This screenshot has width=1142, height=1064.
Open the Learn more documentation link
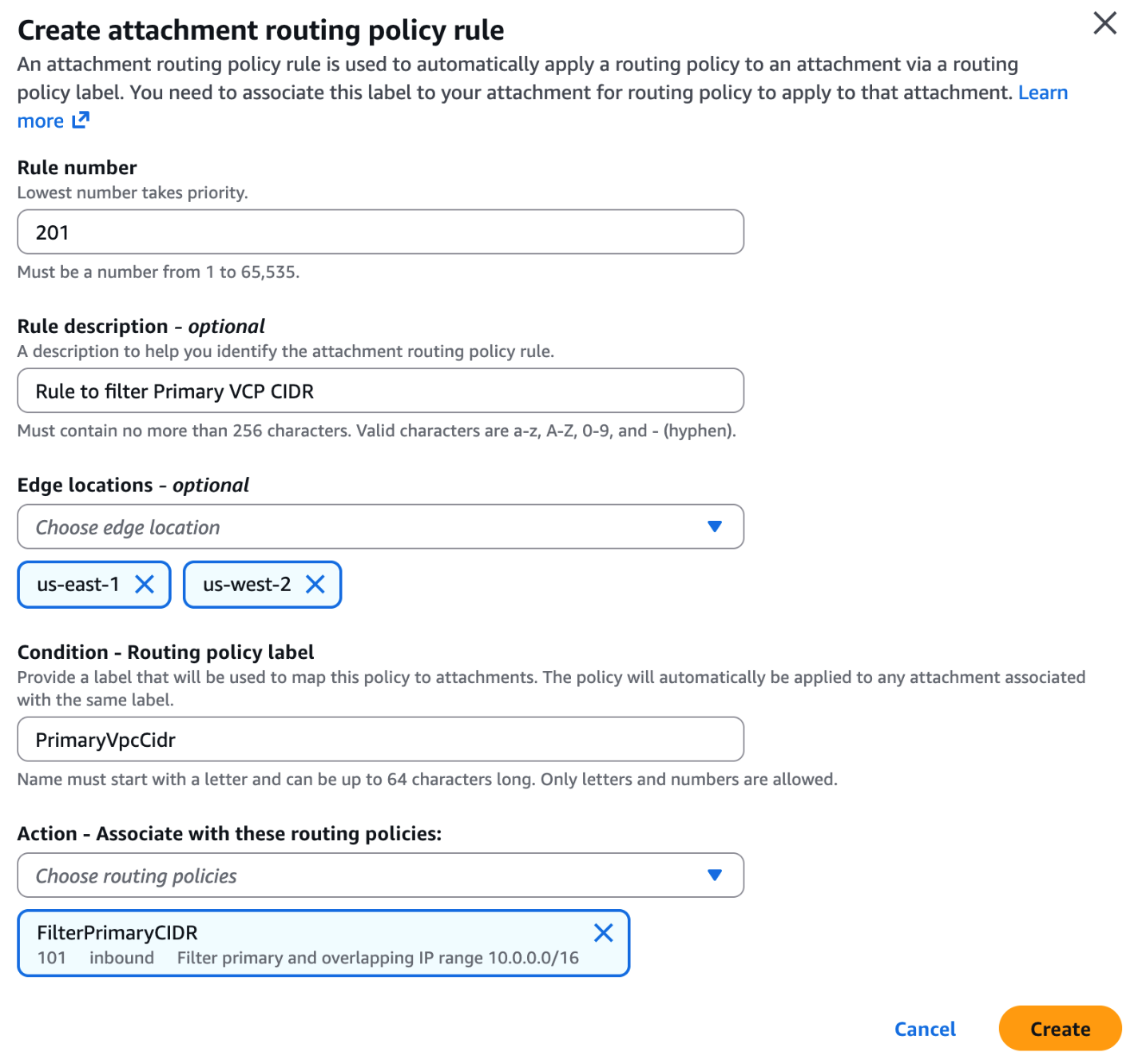1042,92
